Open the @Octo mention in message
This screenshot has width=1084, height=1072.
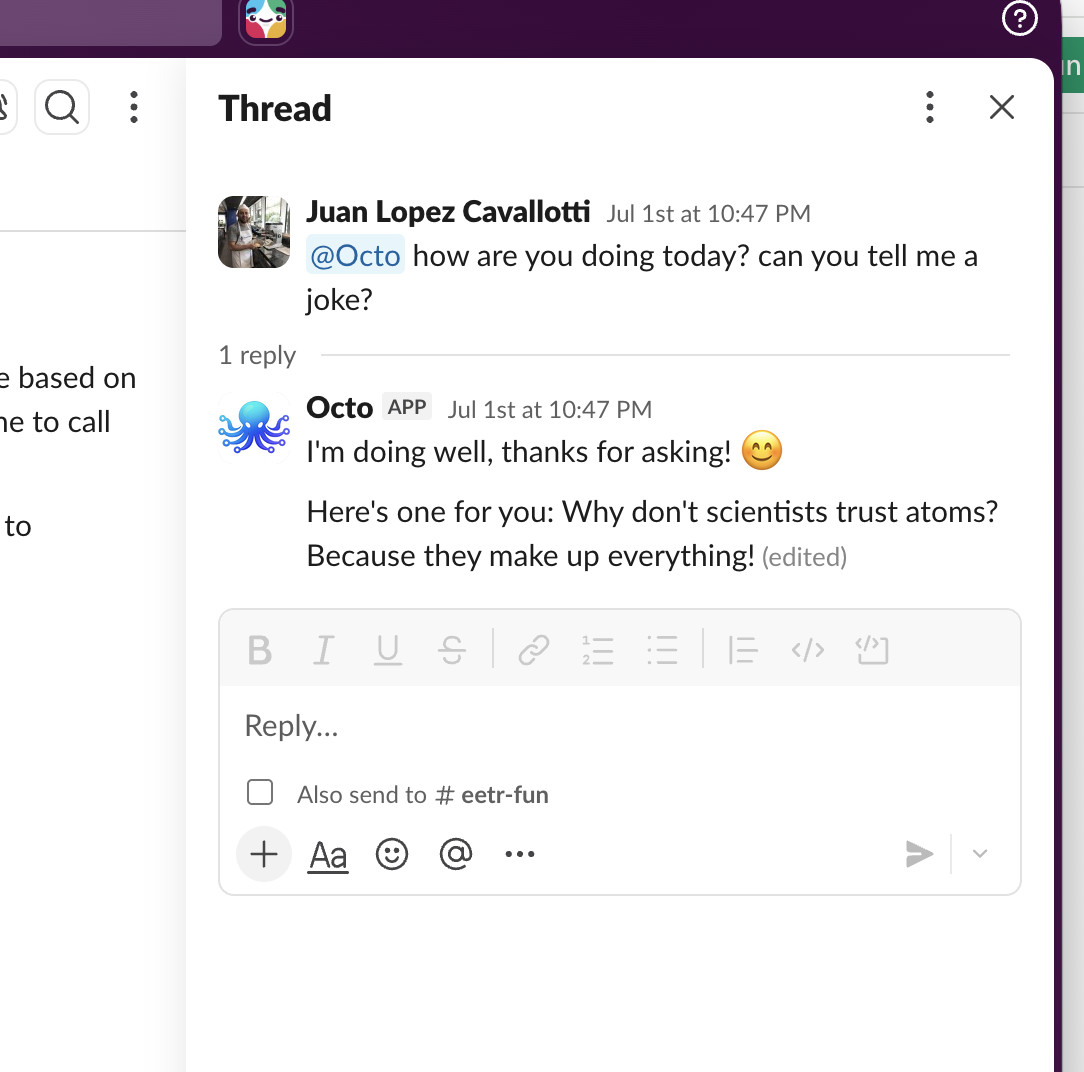(355, 256)
